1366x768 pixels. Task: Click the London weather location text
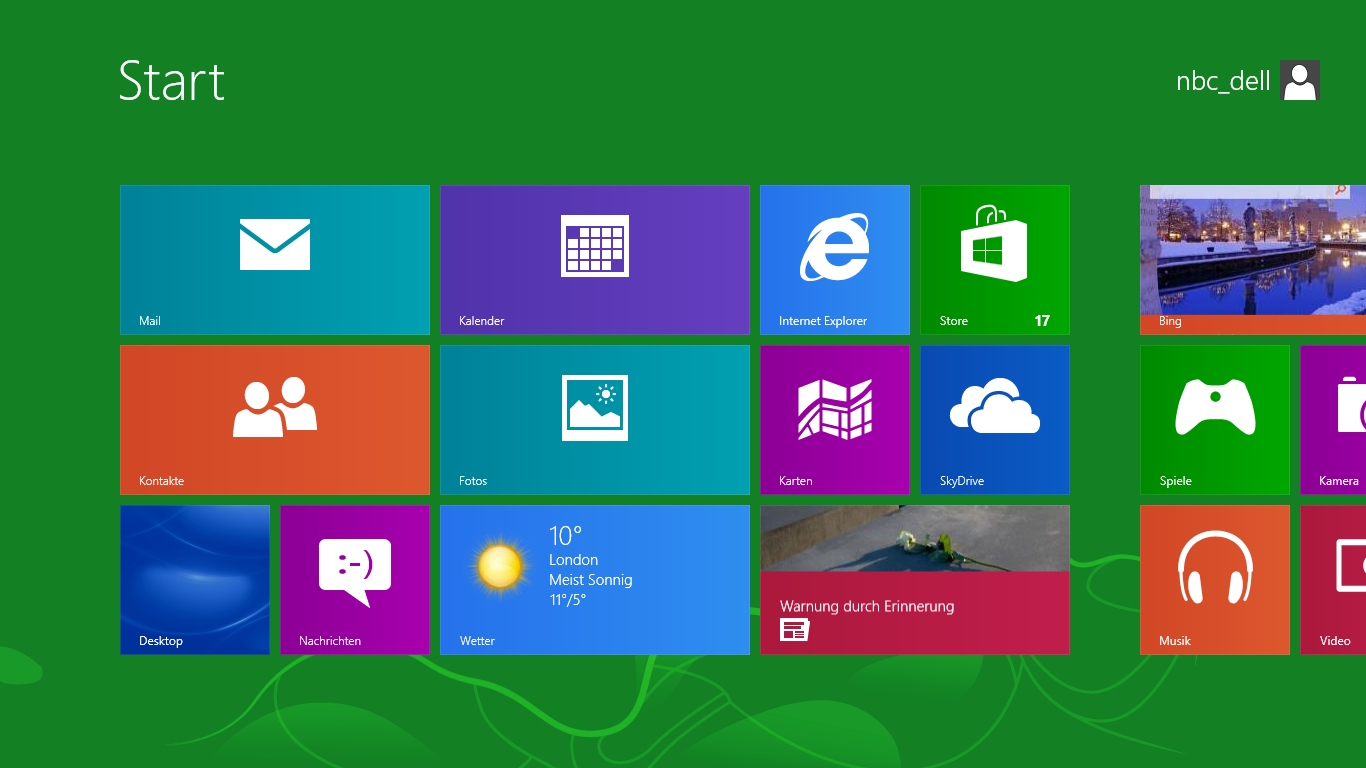pos(573,560)
